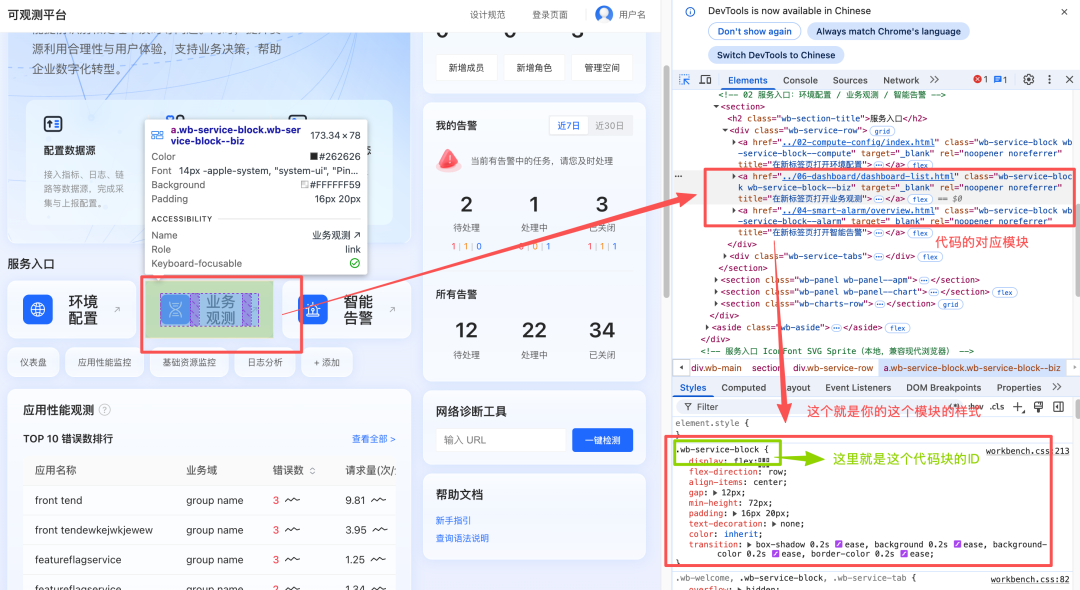The width and height of the screenshot is (1080, 590).
Task: Click the New Style Rule plus icon
Action: click(x=1018, y=407)
